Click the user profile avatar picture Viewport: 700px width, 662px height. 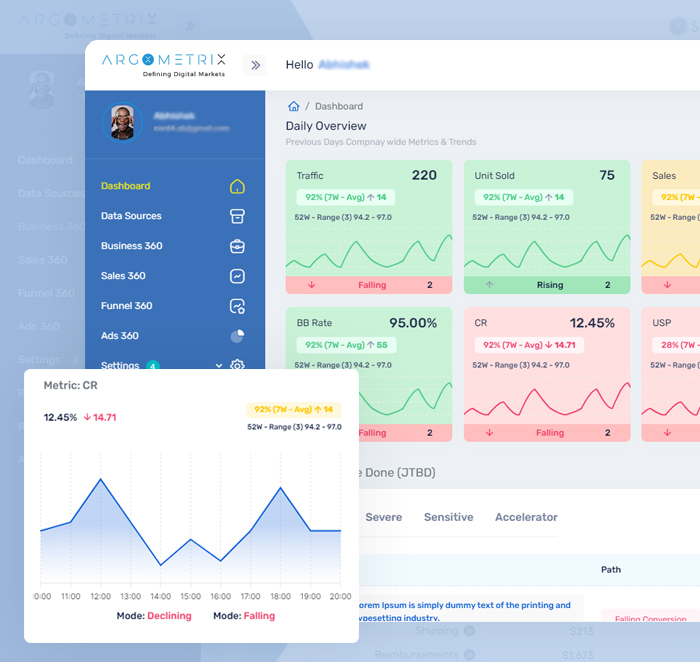pos(122,123)
